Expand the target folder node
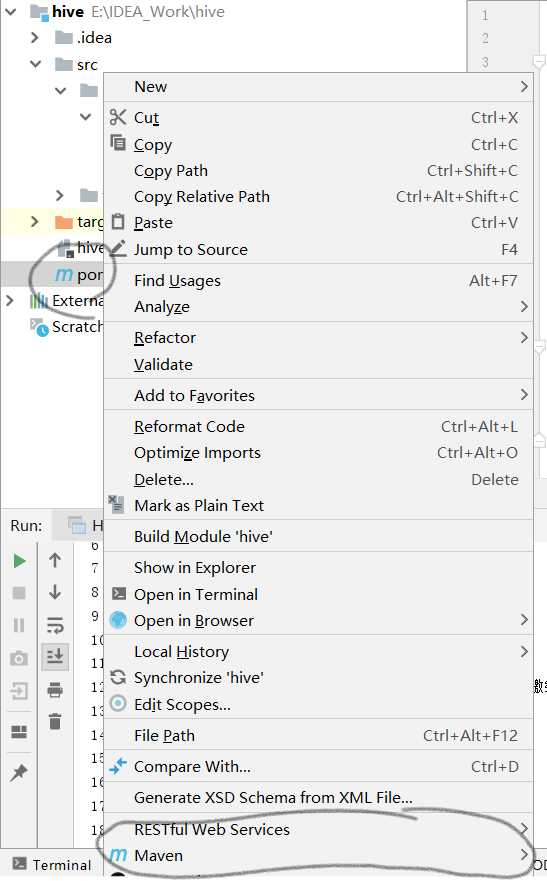547x881 pixels. point(35,221)
